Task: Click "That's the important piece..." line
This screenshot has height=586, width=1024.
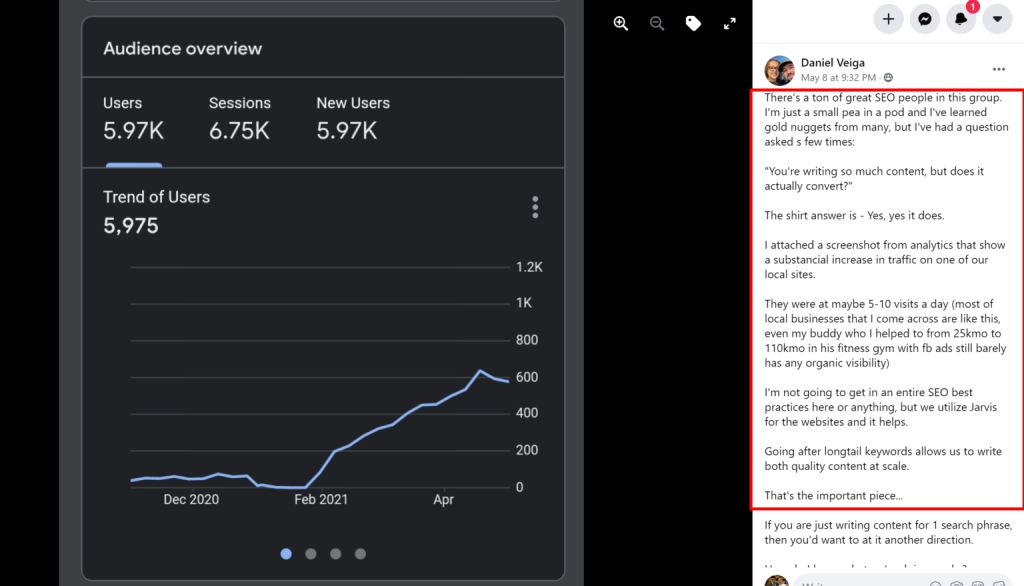Action: 833,496
